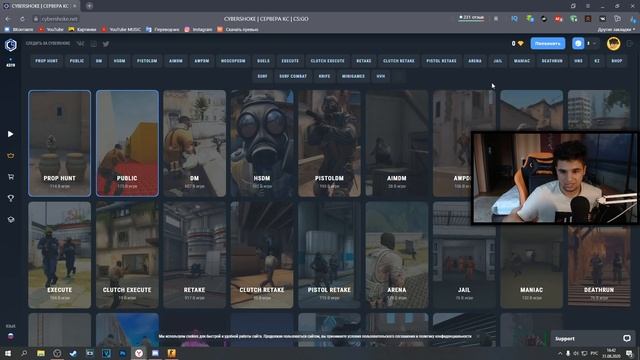Viewport: 640px width, 360px height.
Task: Open the play servers sidebar icon
Action: (11, 134)
